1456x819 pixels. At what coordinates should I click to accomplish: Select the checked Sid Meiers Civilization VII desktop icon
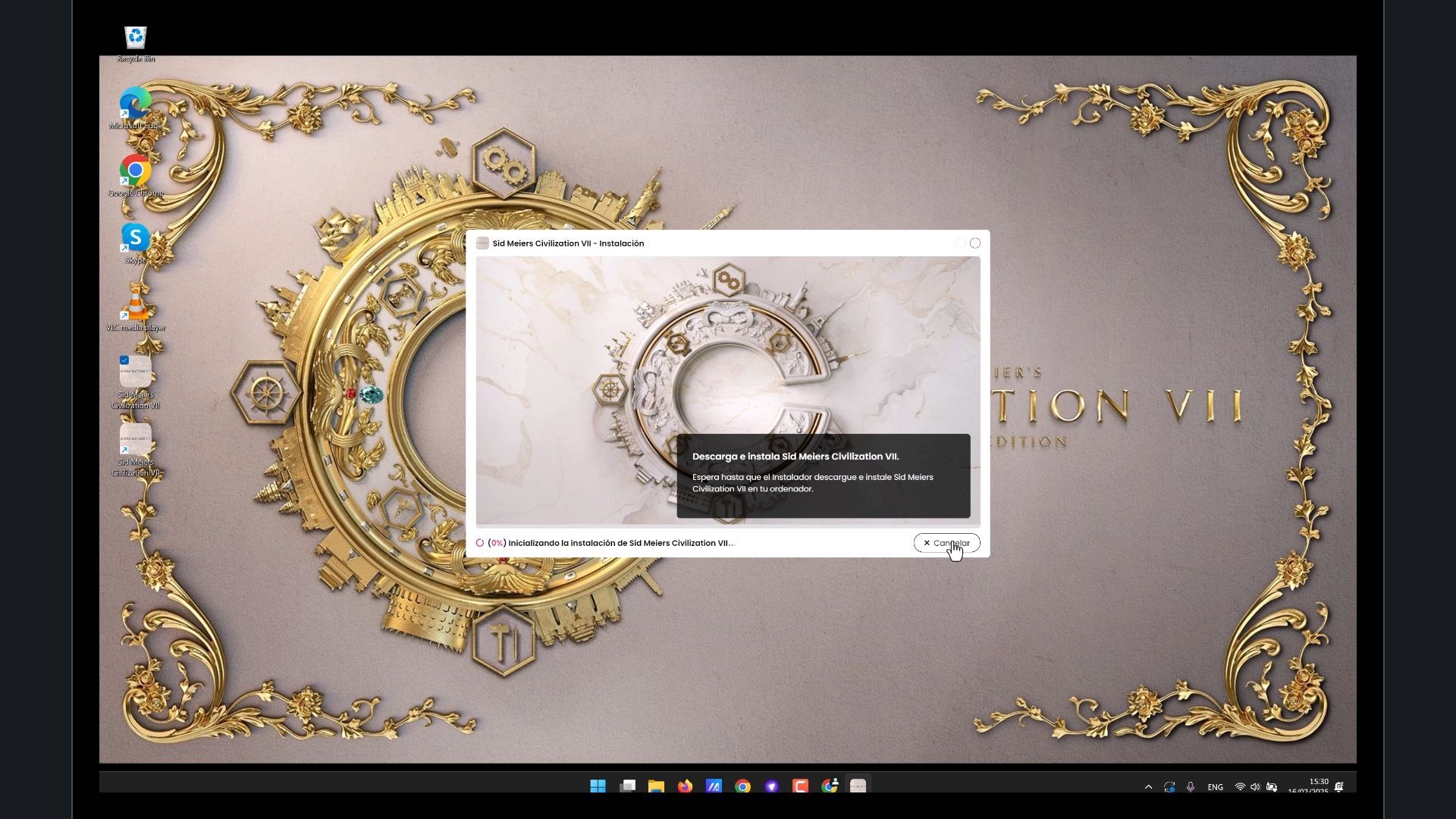coord(136,382)
